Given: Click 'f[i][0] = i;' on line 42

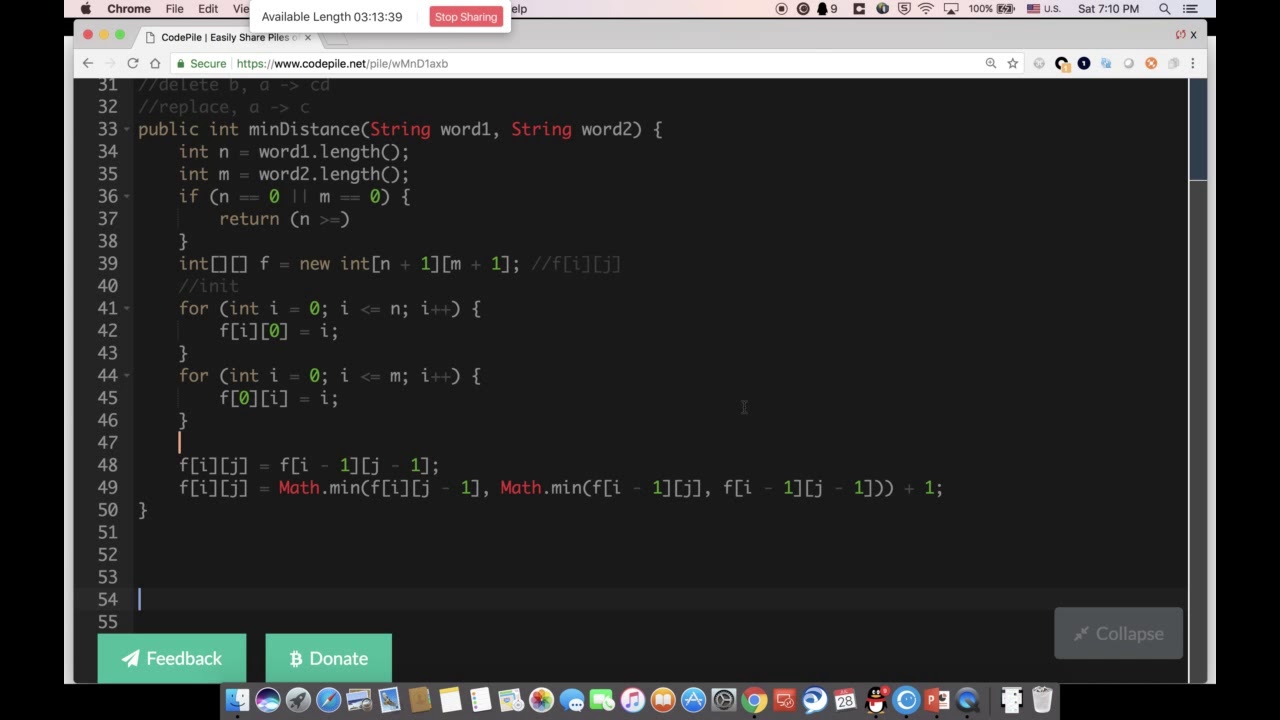Looking at the screenshot, I should pyautogui.click(x=279, y=331).
